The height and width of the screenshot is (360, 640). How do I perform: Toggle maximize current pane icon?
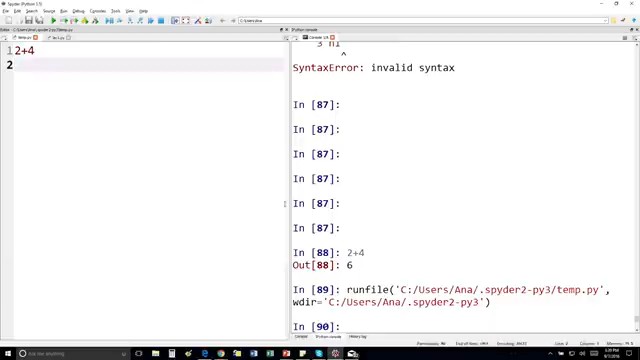(175, 20)
